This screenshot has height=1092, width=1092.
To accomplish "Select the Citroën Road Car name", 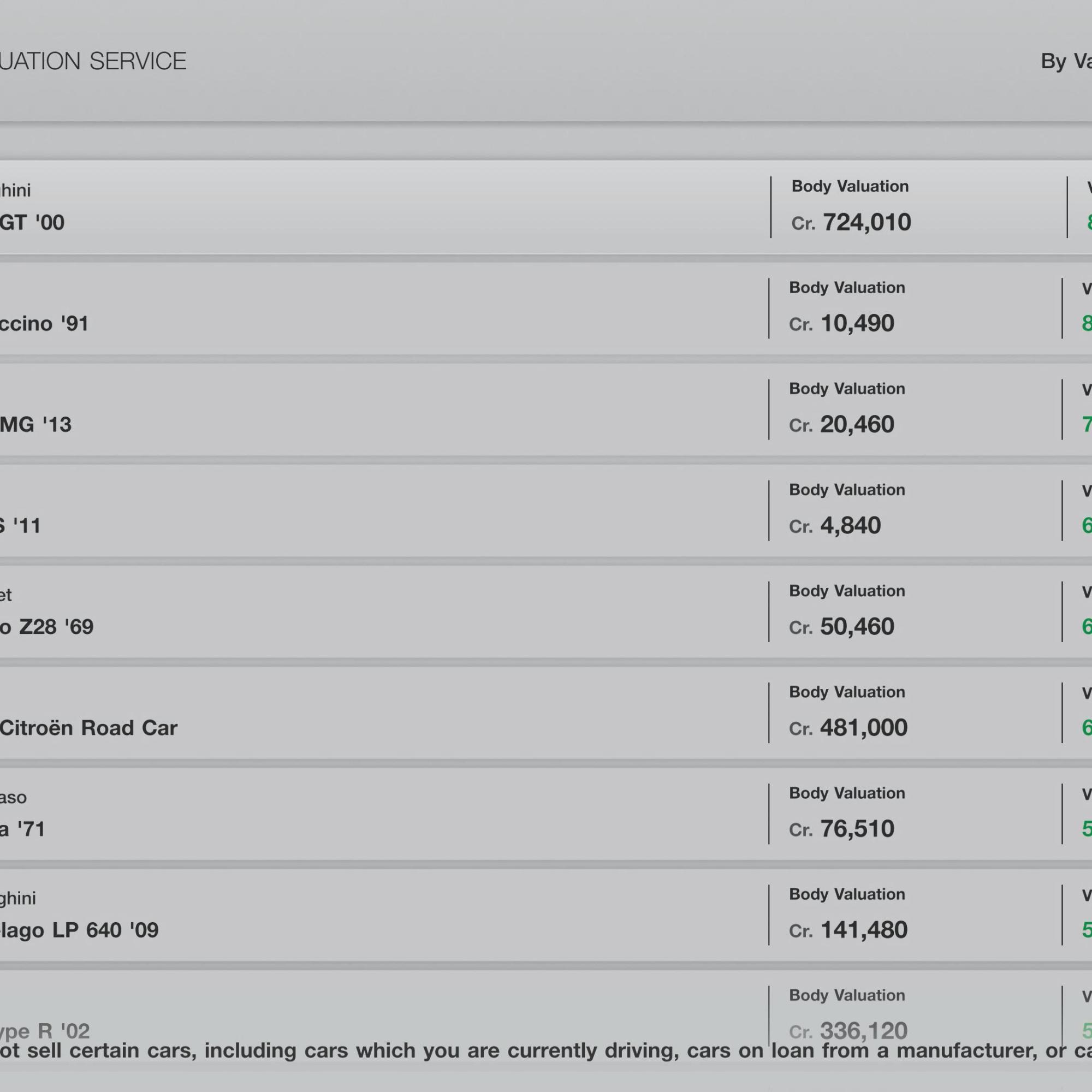I will (x=89, y=728).
